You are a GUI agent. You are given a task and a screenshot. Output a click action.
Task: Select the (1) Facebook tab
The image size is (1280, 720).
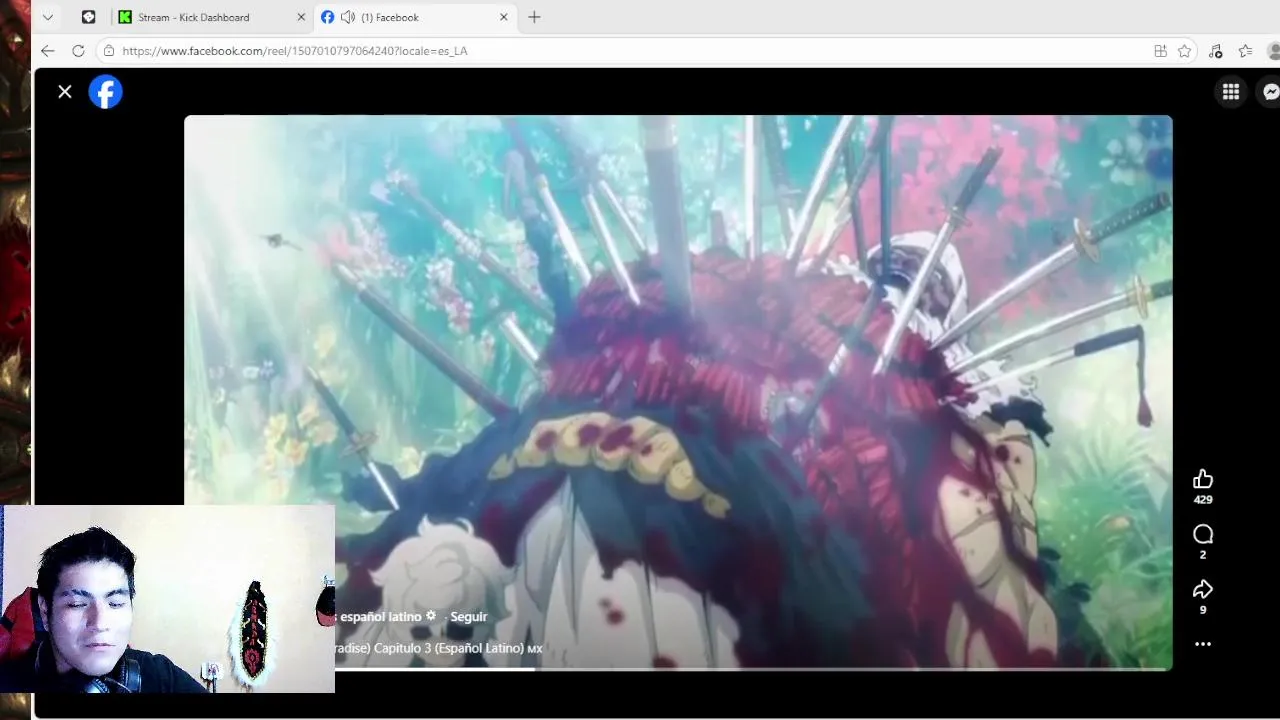click(415, 17)
